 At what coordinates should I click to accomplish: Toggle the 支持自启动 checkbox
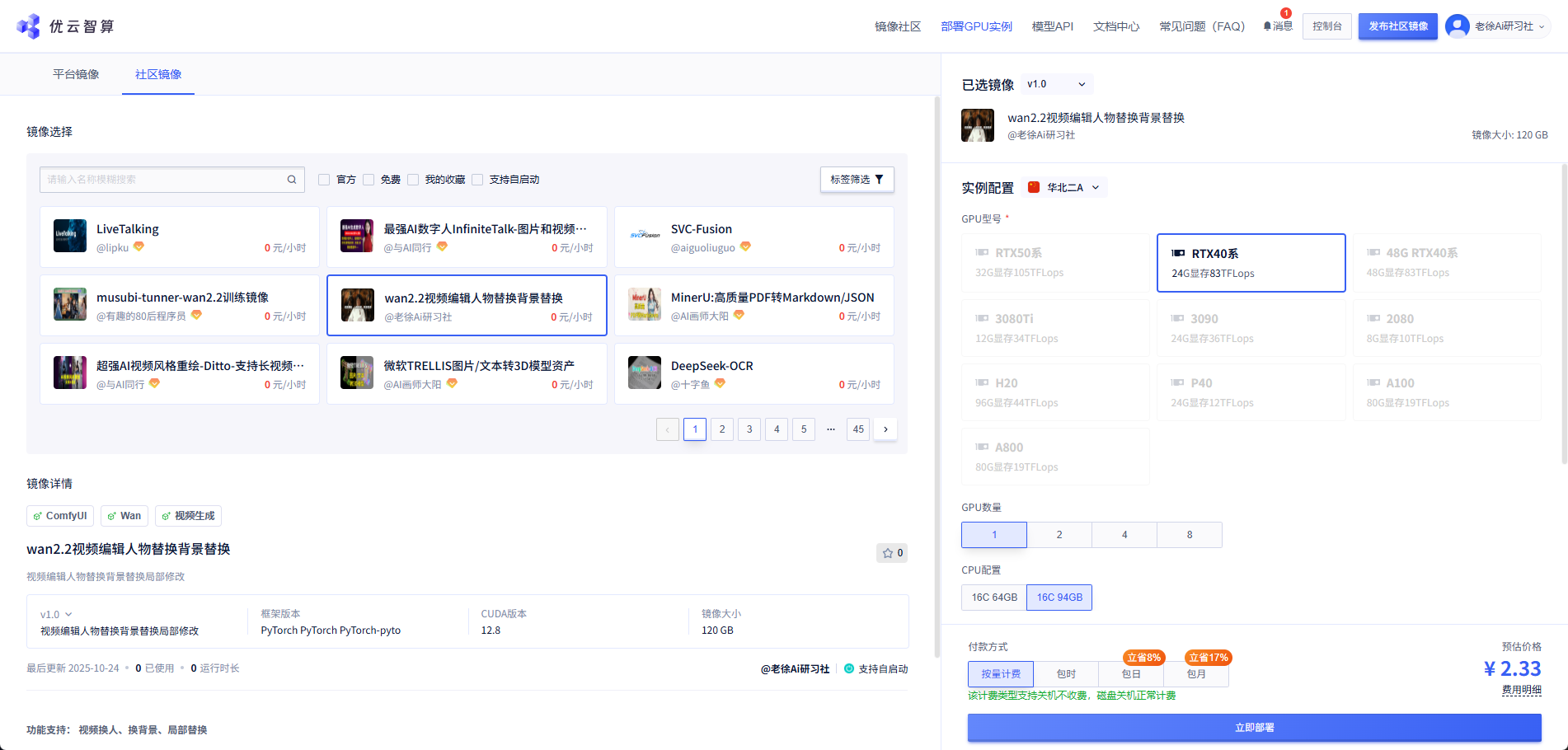[477, 180]
